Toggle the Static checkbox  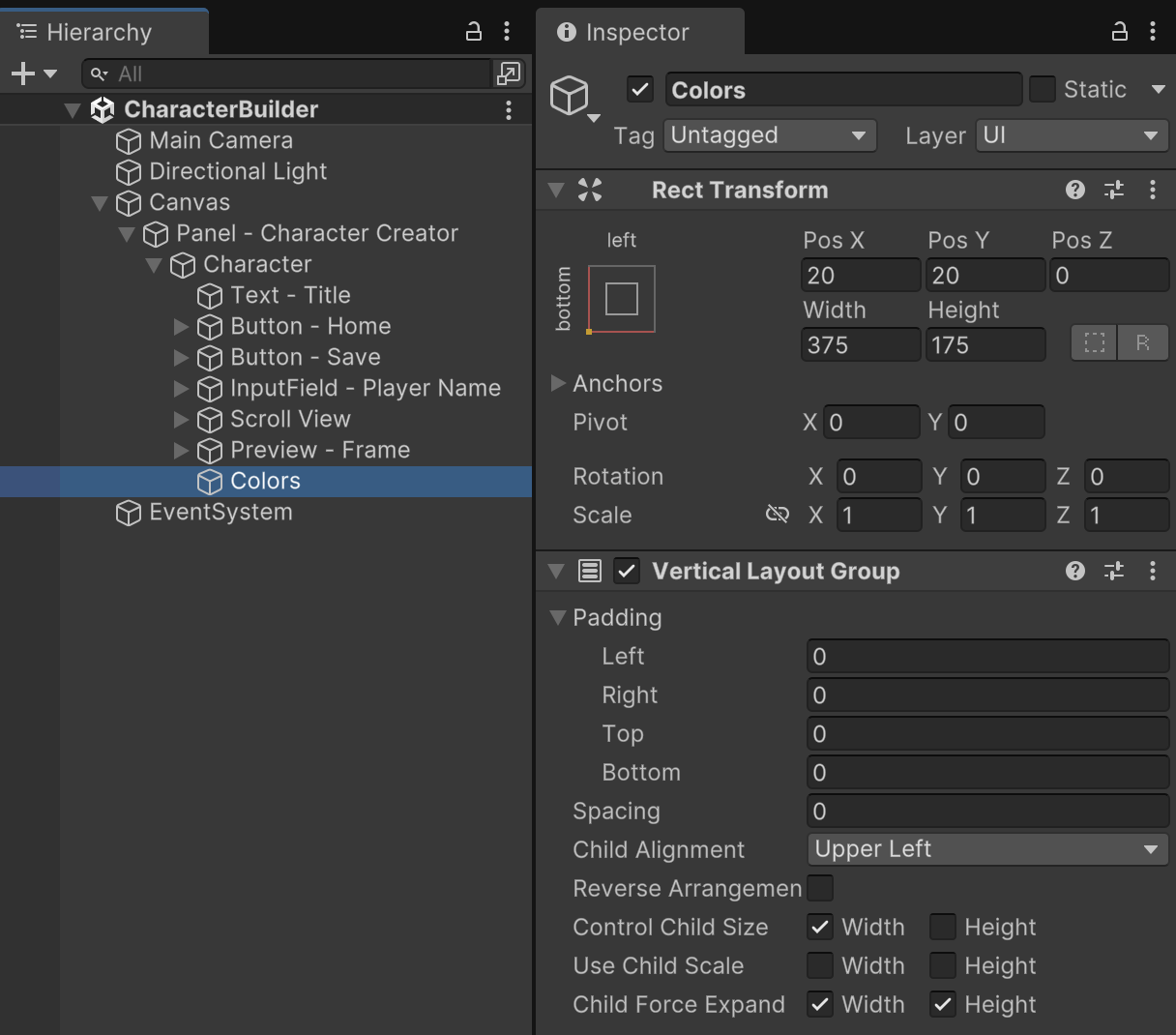pos(1042,90)
